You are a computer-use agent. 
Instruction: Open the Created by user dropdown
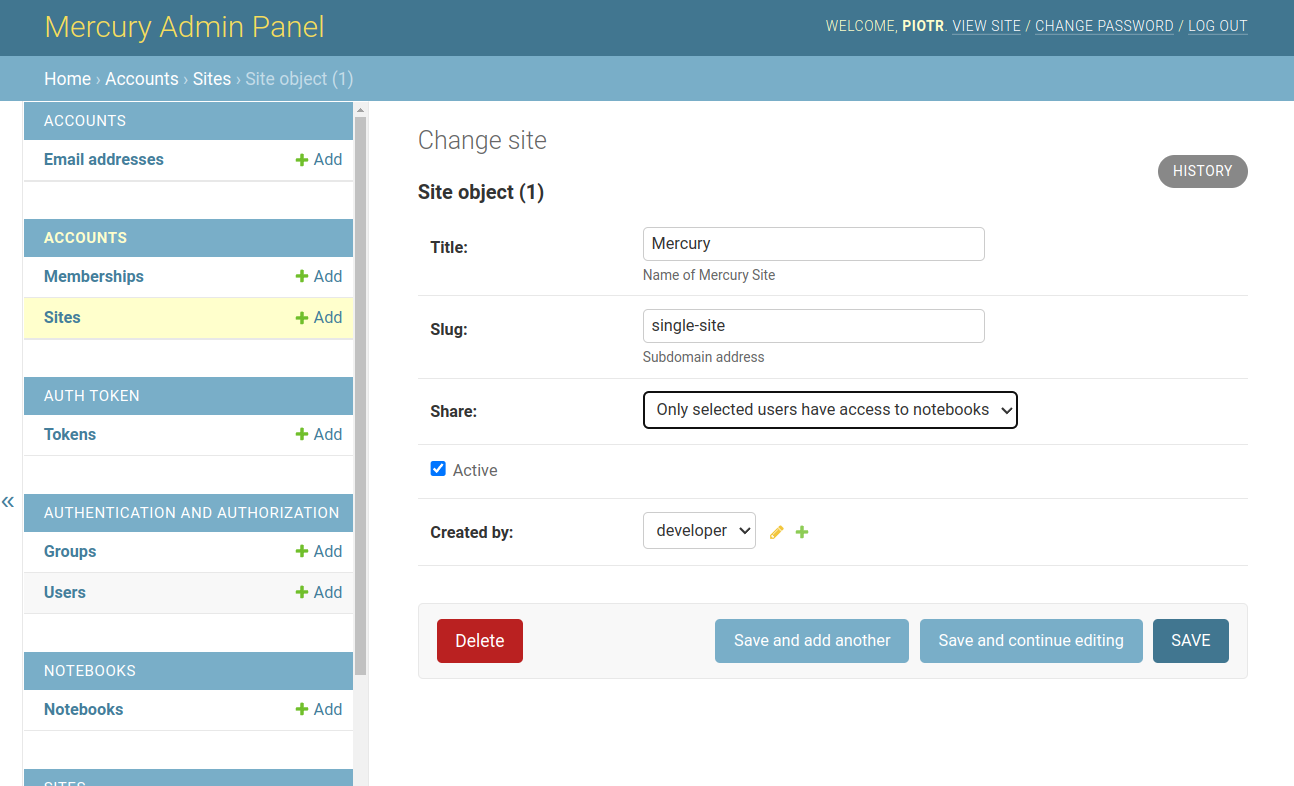pyautogui.click(x=699, y=530)
